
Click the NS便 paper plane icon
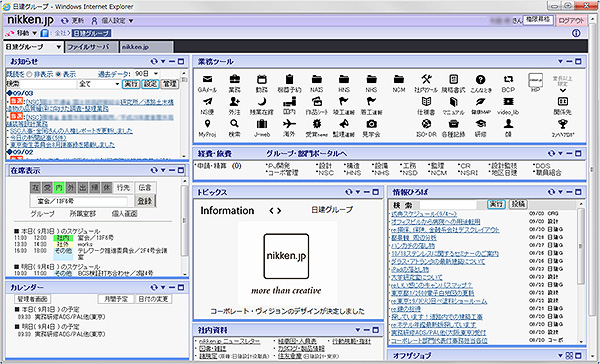coord(207,102)
